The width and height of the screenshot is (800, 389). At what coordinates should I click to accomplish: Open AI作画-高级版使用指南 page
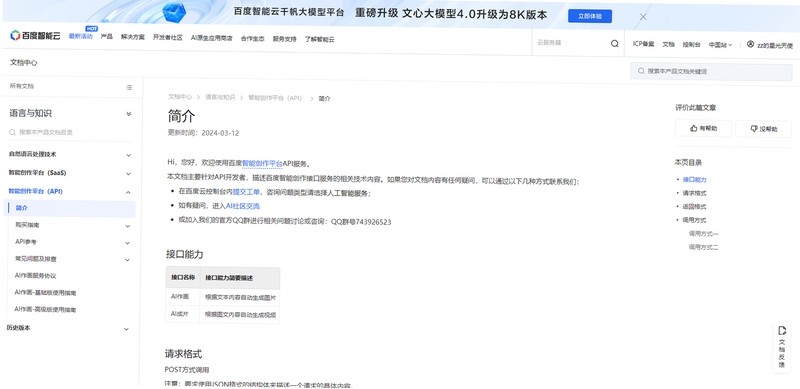click(45, 309)
